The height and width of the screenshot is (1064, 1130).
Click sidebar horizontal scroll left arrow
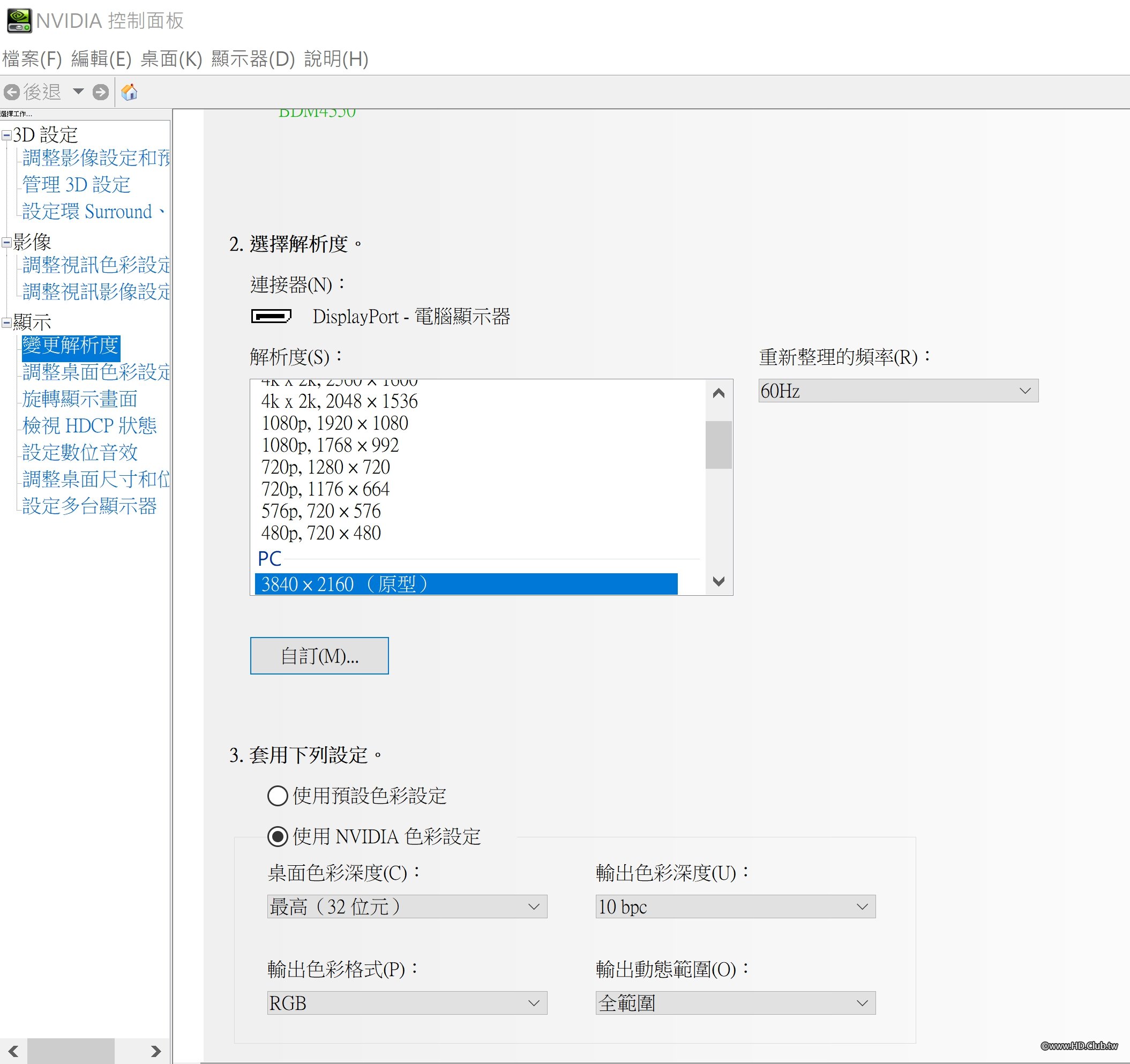coord(13,1052)
